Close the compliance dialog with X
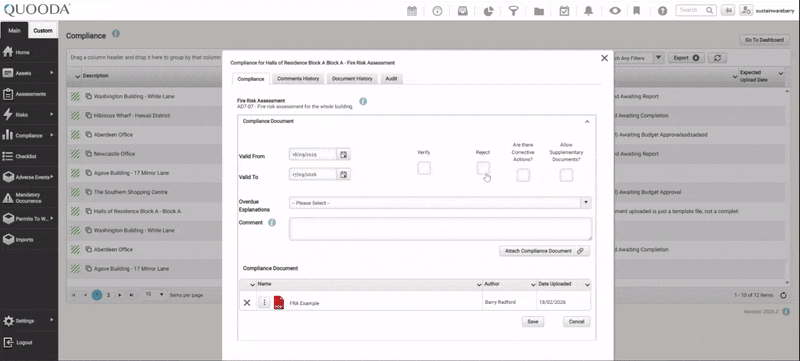Viewport: 800px width, 361px height. click(x=604, y=58)
